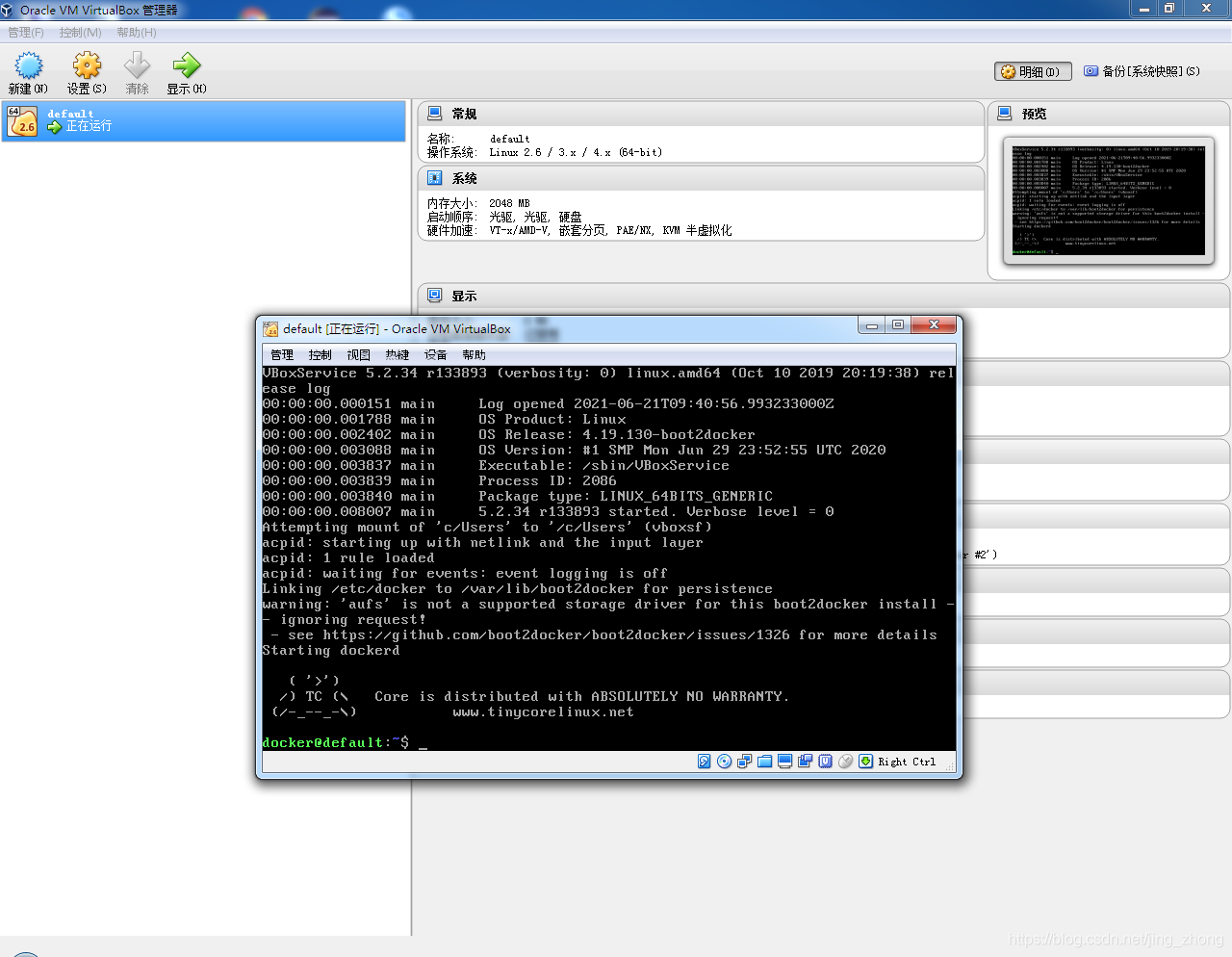Click boot order value '光驱, 光驱, 硬盘'
The height and width of the screenshot is (957, 1232).
click(x=535, y=217)
